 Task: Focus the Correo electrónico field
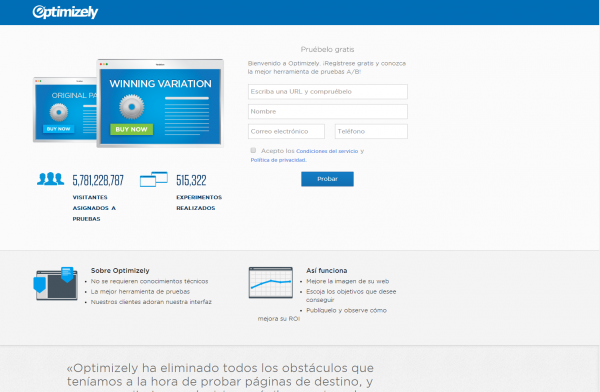pyautogui.click(x=286, y=131)
